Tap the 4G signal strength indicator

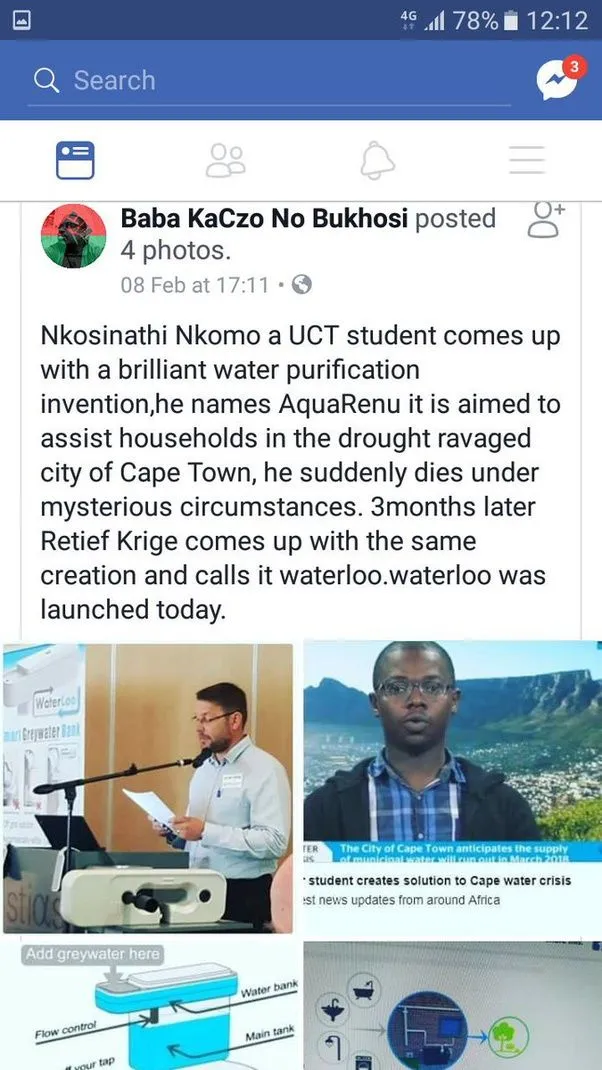click(423, 20)
